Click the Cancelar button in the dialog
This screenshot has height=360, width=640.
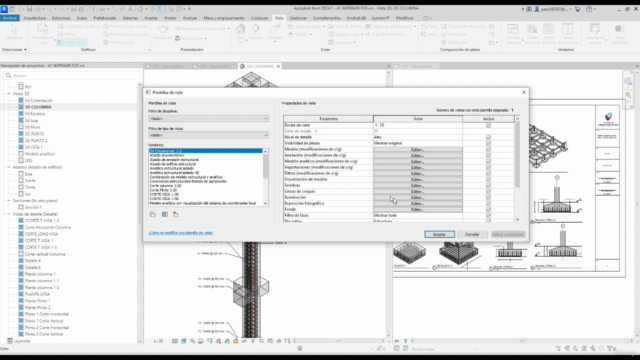[472, 234]
